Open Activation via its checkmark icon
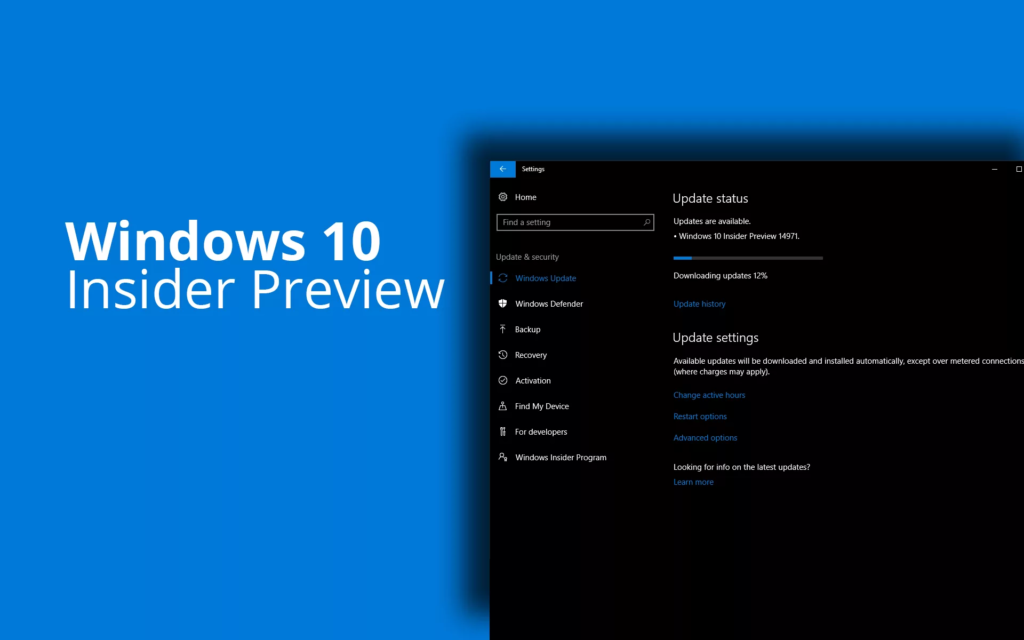The width and height of the screenshot is (1024, 640). [x=502, y=380]
